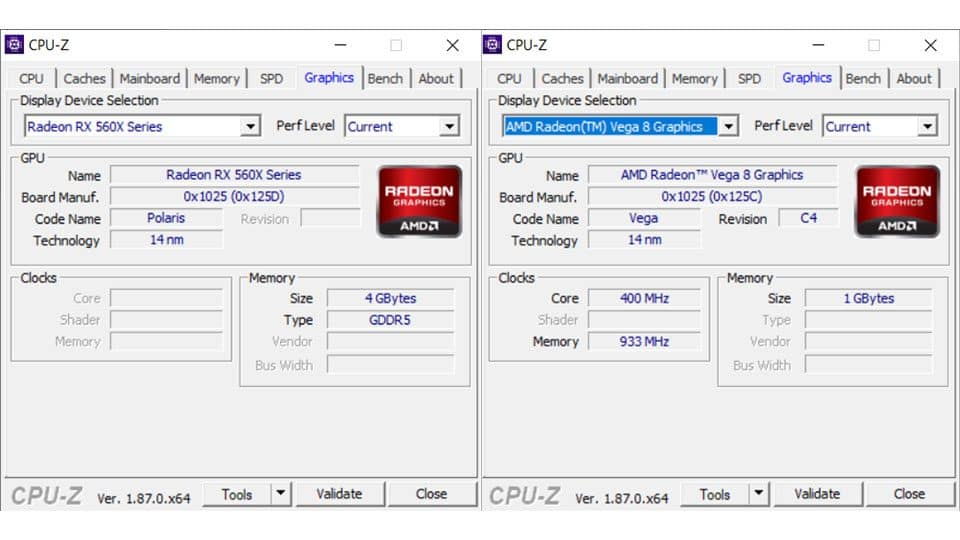The height and width of the screenshot is (540, 960).
Task: Click version text Ver. 1.87.0.x64 in right window
Action: (621, 498)
